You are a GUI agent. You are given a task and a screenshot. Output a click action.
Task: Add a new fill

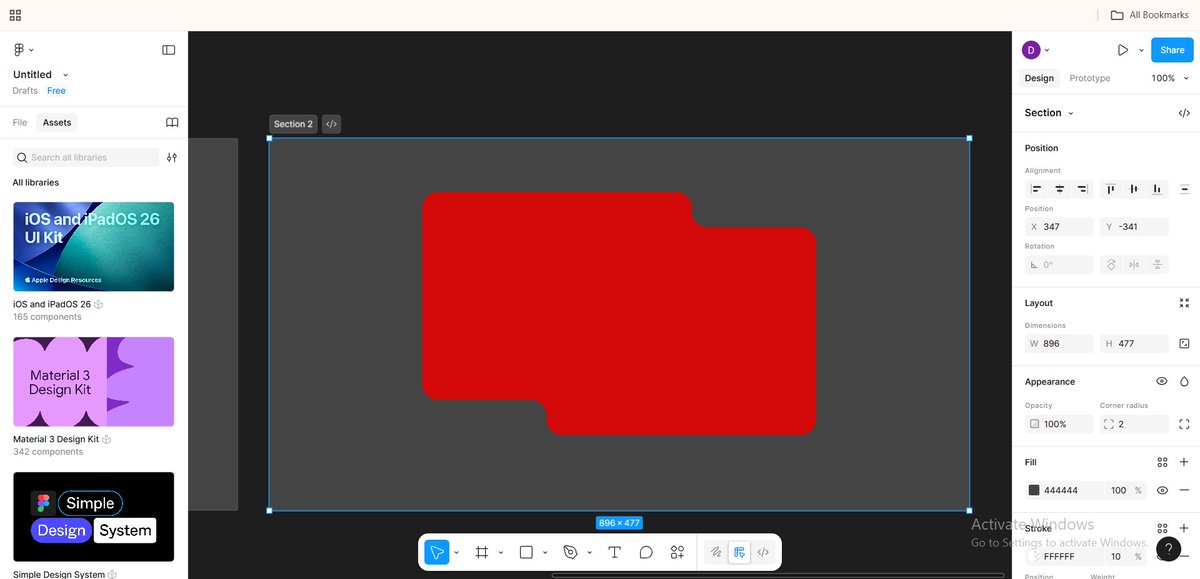pos(1184,462)
